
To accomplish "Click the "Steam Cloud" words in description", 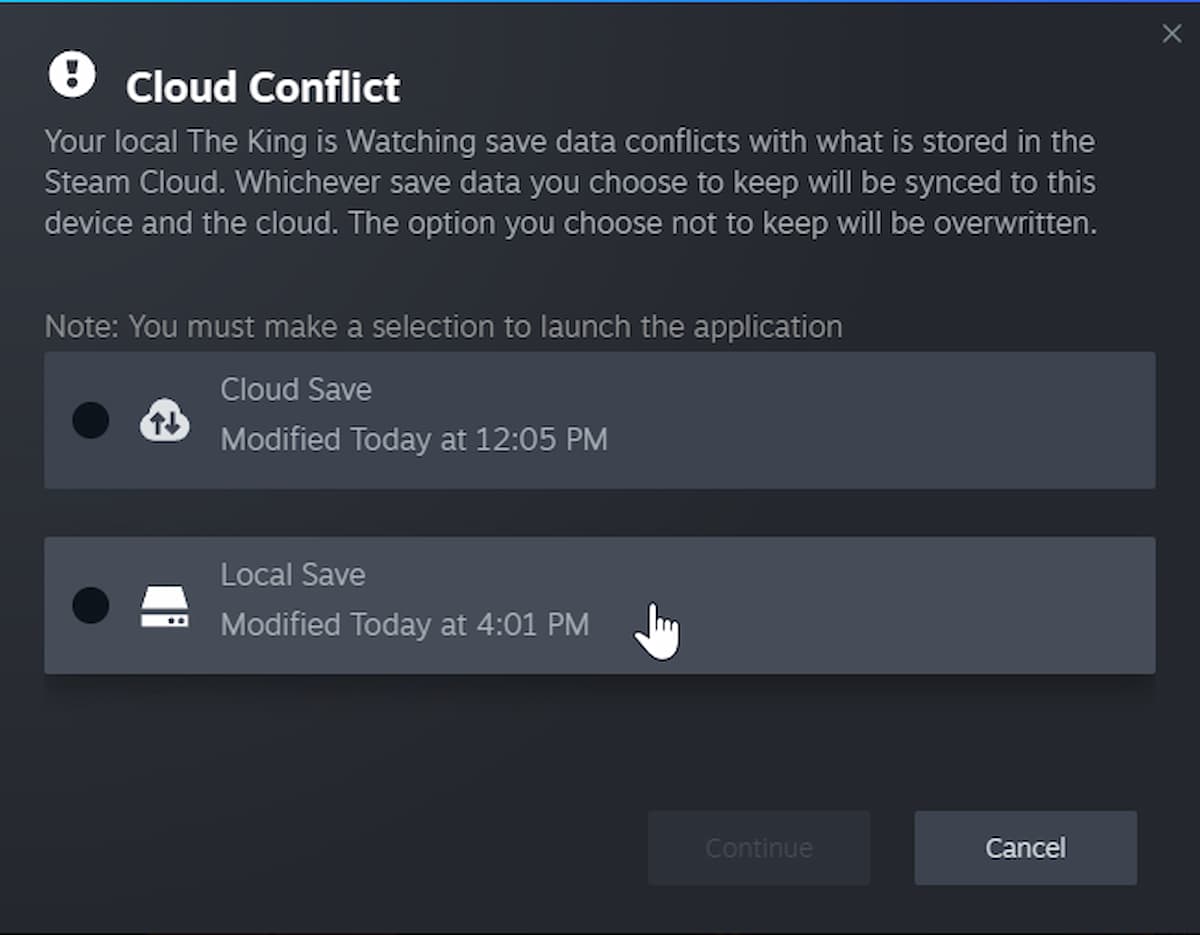I will point(135,183).
